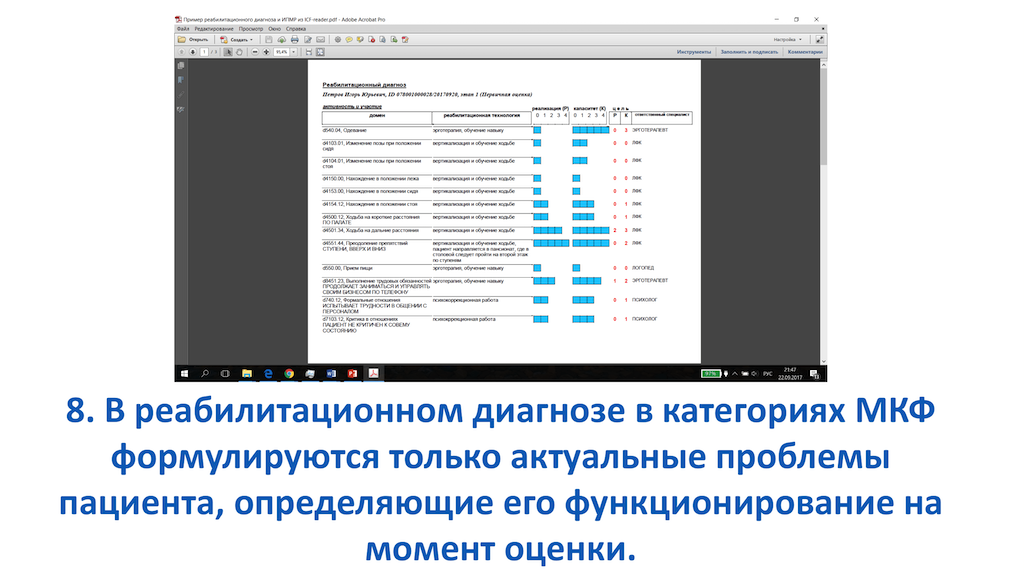Click the zoom percentage field

coord(281,52)
